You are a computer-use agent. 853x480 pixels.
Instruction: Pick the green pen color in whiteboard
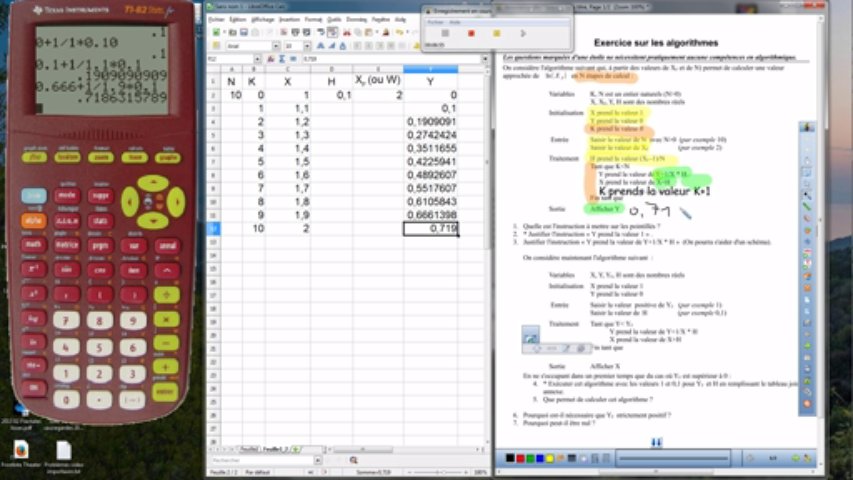point(530,458)
